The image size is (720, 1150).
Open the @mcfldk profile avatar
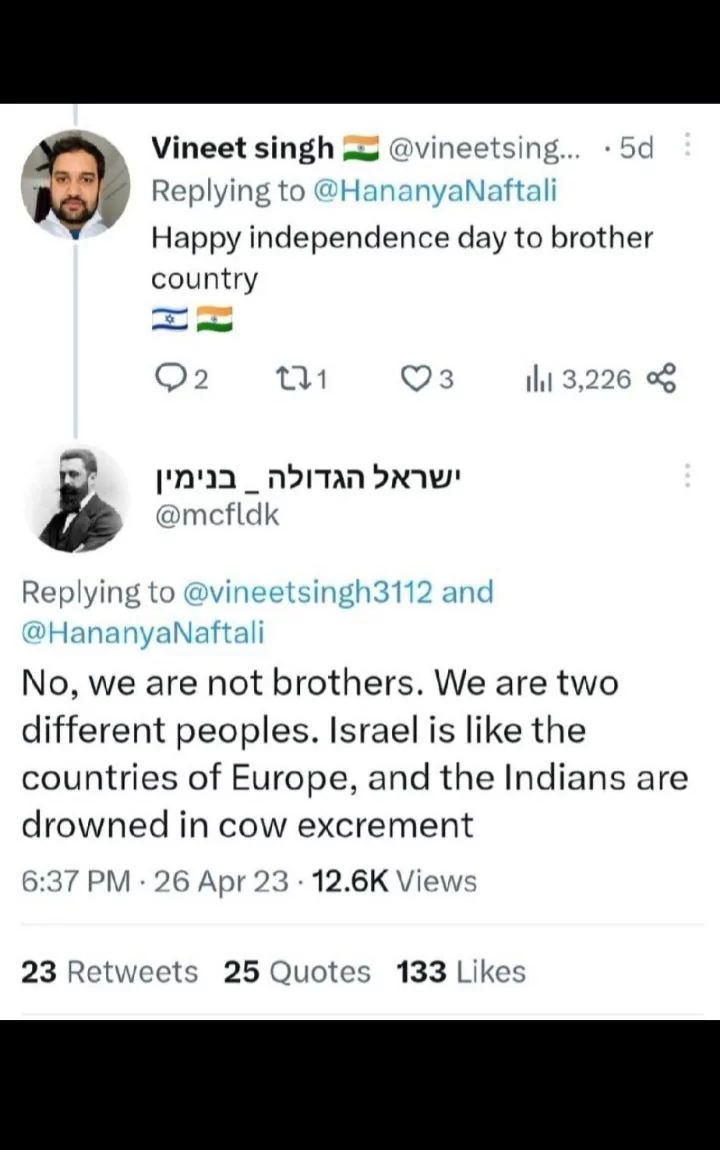81,499
